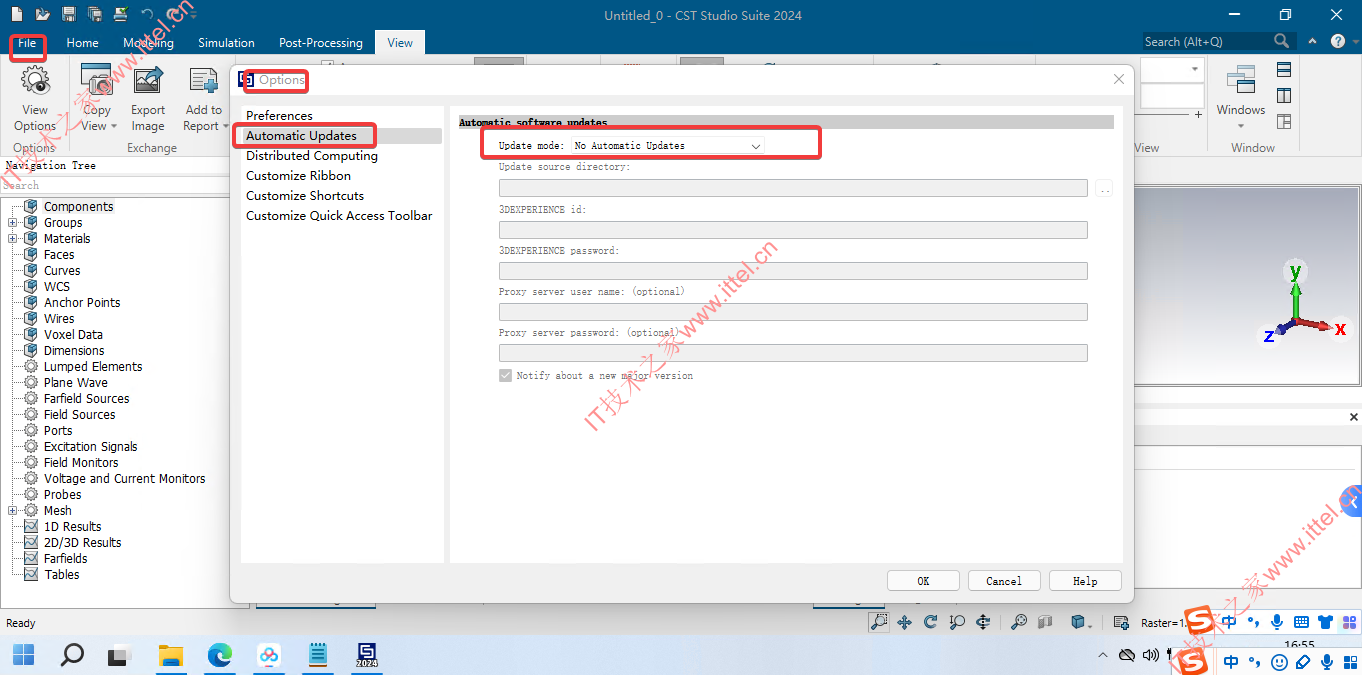Open Windows taskbar search
This screenshot has width=1362, height=675.
tap(72, 656)
